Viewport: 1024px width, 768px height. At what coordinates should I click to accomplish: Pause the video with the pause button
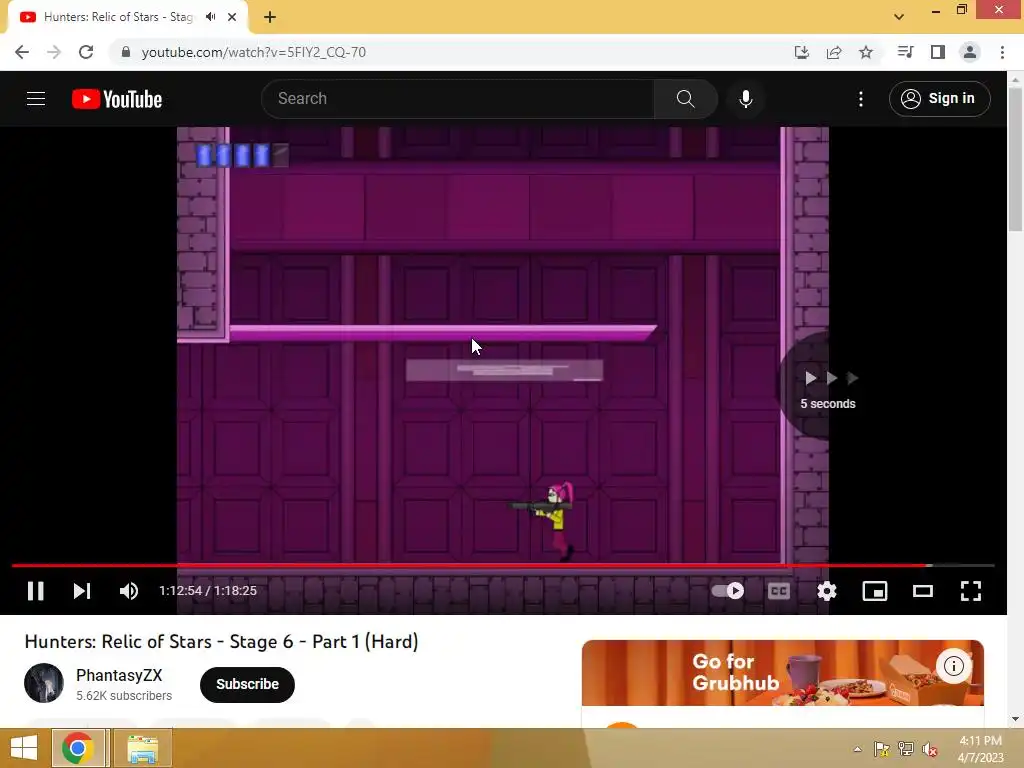[x=36, y=591]
